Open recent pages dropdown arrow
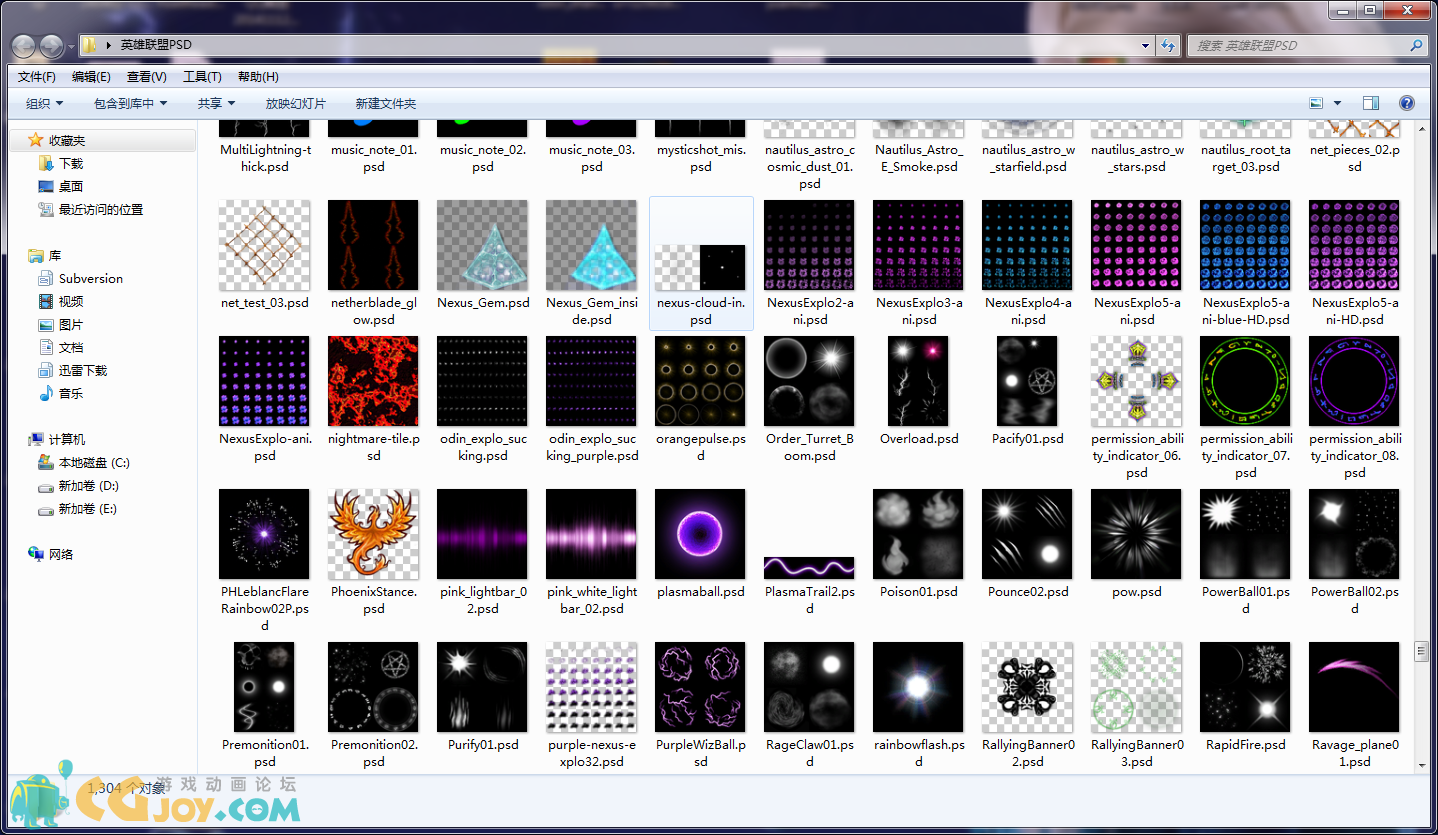The image size is (1438, 835). pyautogui.click(x=72, y=46)
